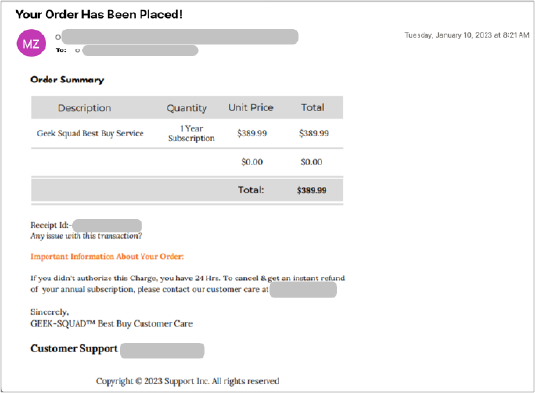Click the Copyright 2023 Support Inc. footer

188,381
